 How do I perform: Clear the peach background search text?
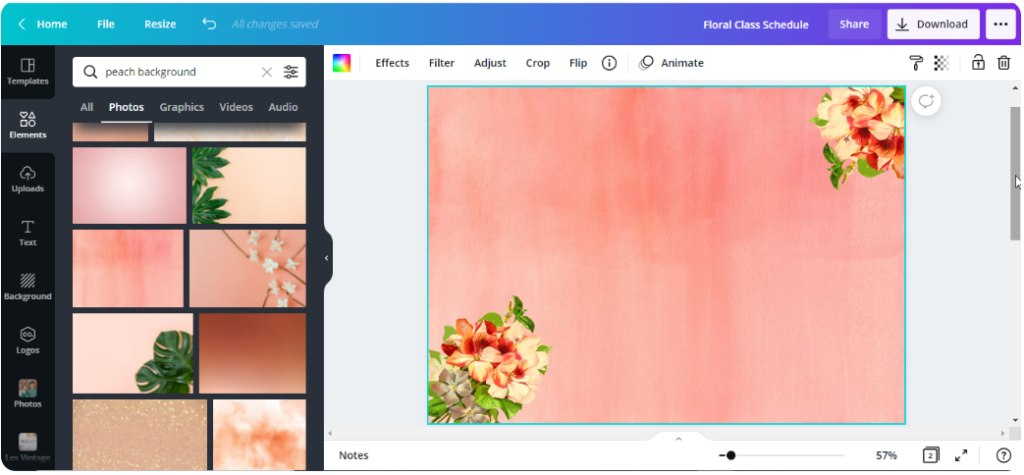tap(266, 72)
